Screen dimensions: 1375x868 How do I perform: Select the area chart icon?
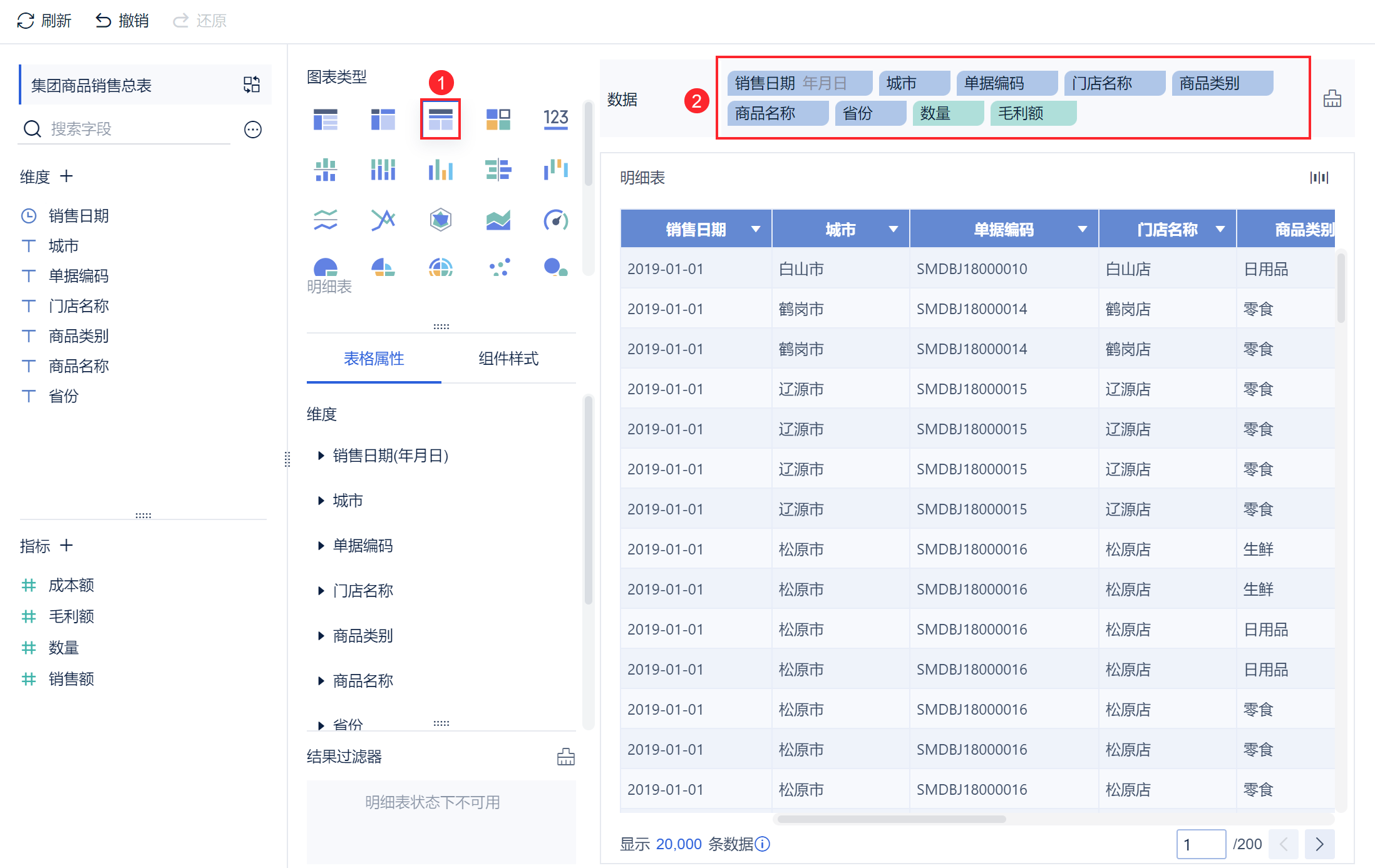click(498, 220)
